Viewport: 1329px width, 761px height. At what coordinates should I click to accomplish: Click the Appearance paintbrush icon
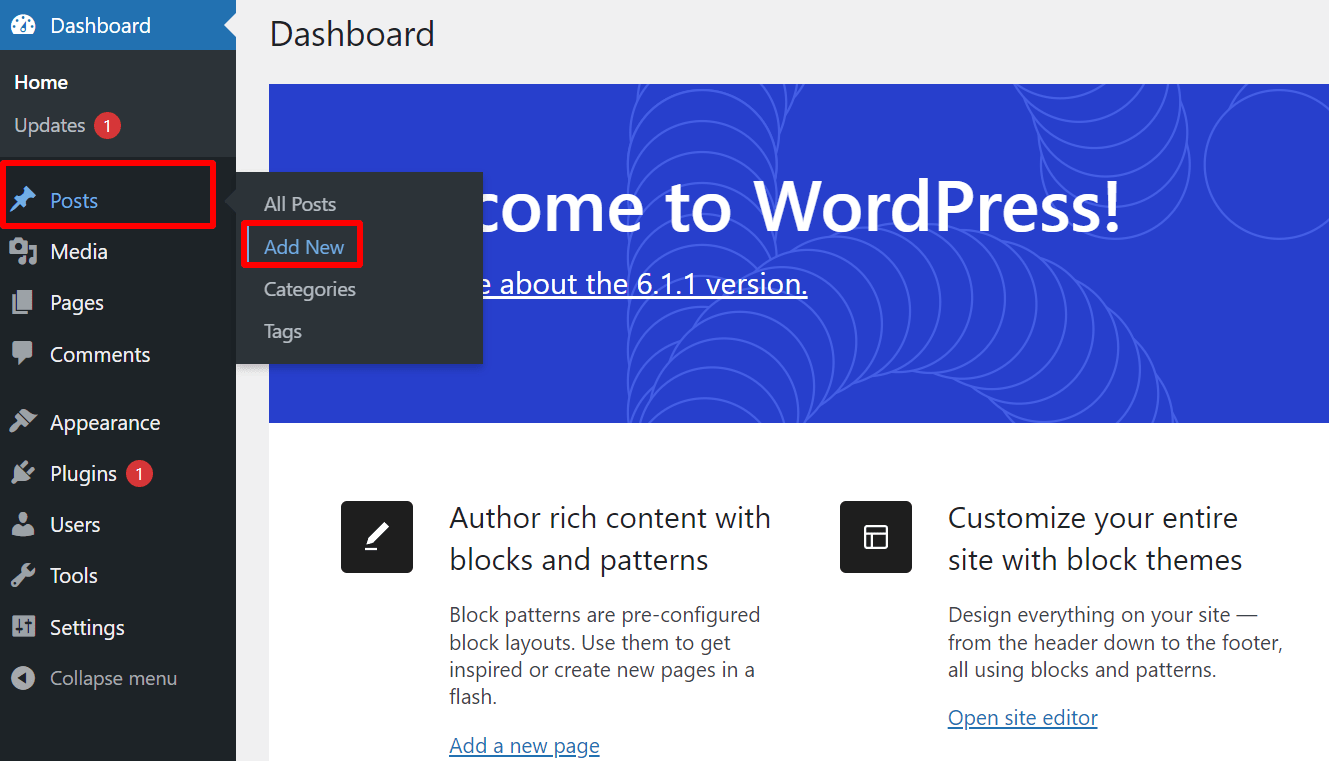pyautogui.click(x=22, y=421)
